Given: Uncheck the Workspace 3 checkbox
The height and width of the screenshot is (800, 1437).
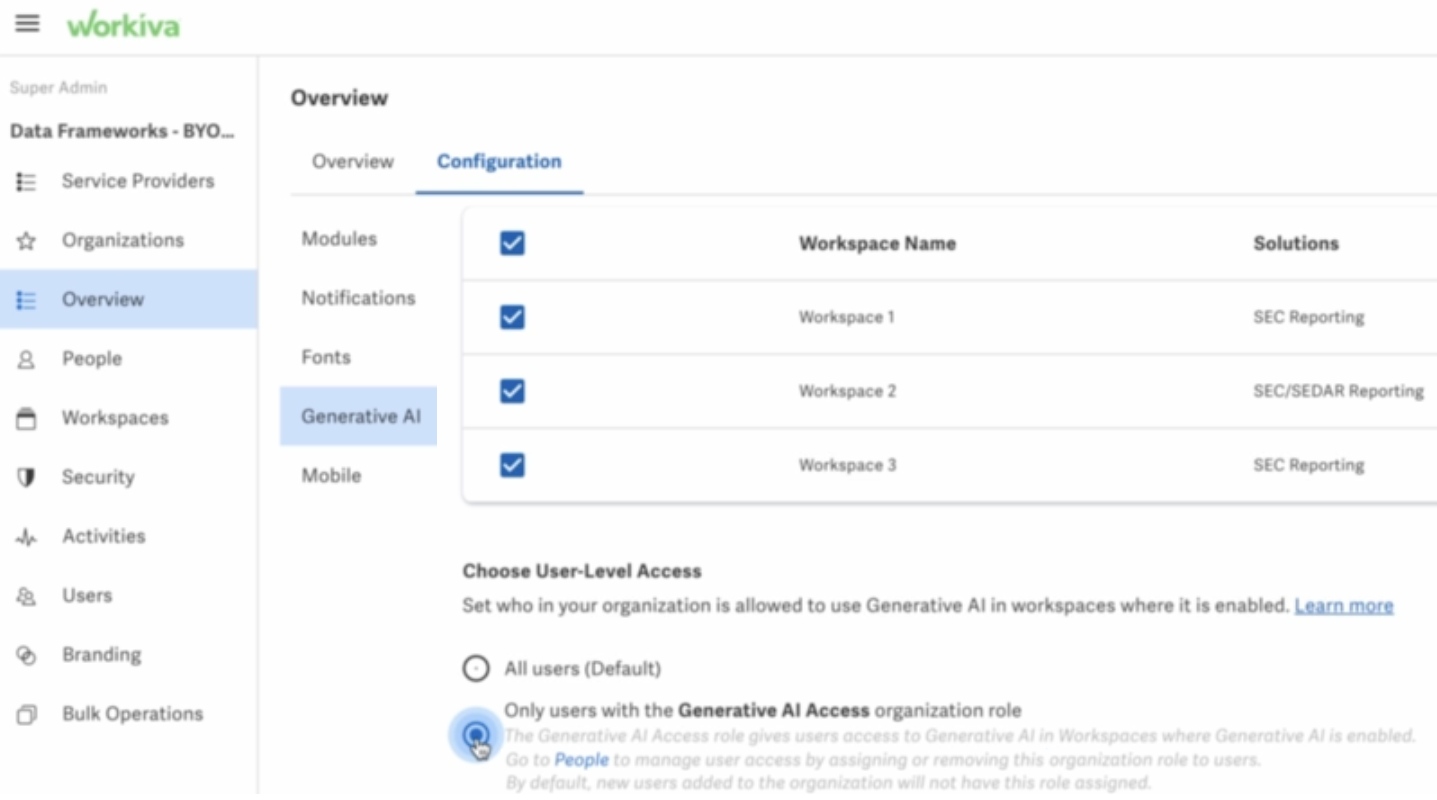Looking at the screenshot, I should pyautogui.click(x=512, y=465).
